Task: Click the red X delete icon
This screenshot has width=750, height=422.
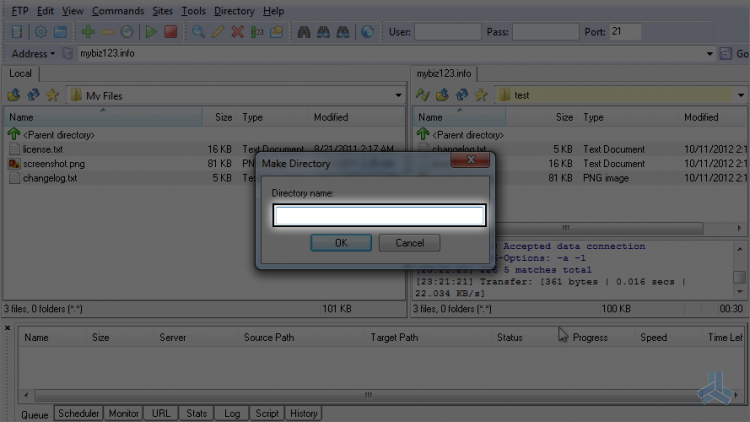Action: point(237,32)
